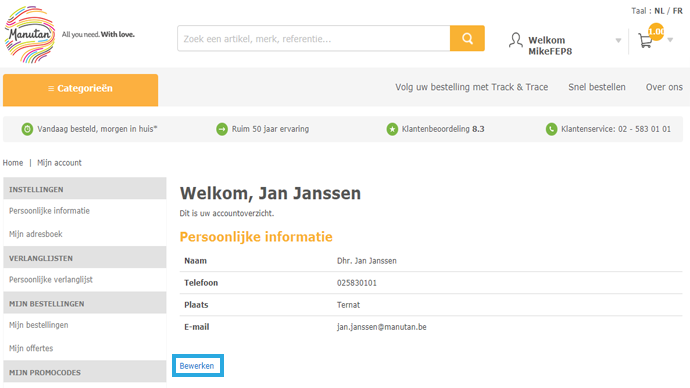Click the Manutan logo
Image resolution: width=690 pixels, height=388 pixels.
(x=30, y=34)
